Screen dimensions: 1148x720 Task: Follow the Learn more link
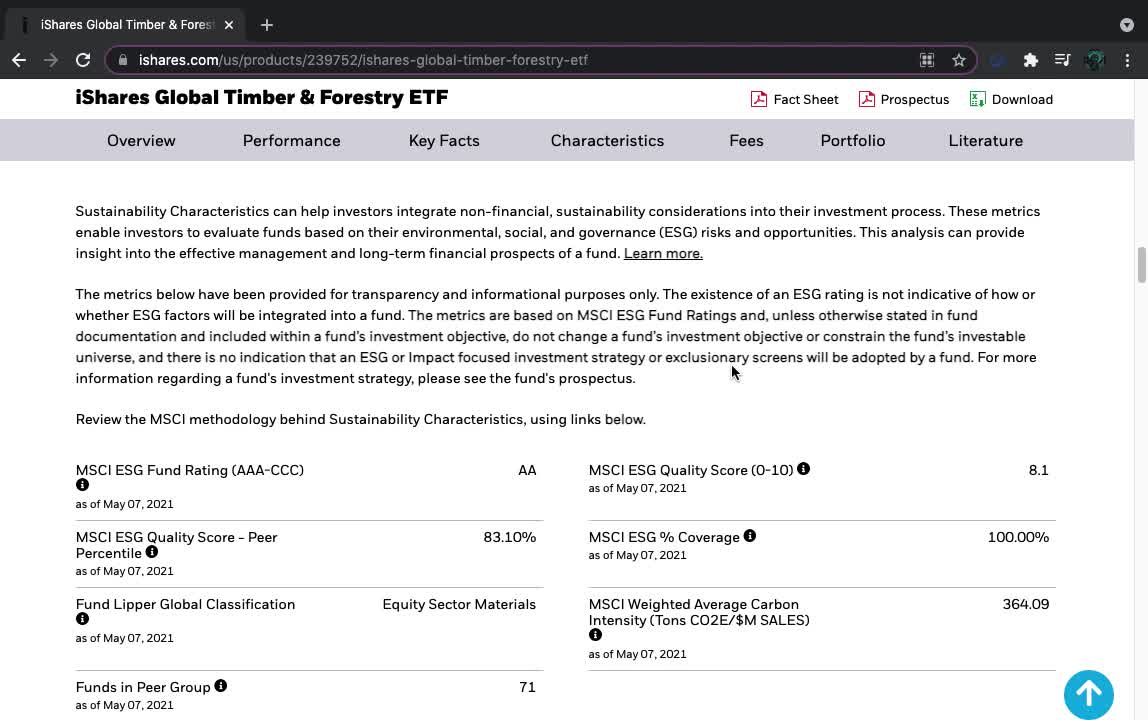(x=663, y=253)
